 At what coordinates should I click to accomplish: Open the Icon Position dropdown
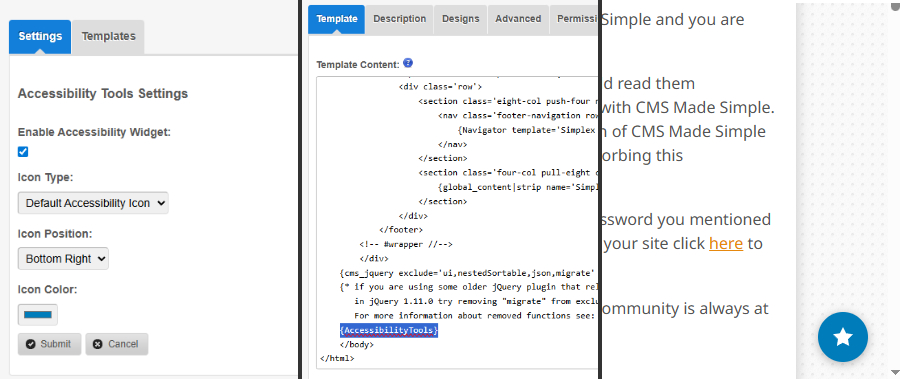coord(63,258)
